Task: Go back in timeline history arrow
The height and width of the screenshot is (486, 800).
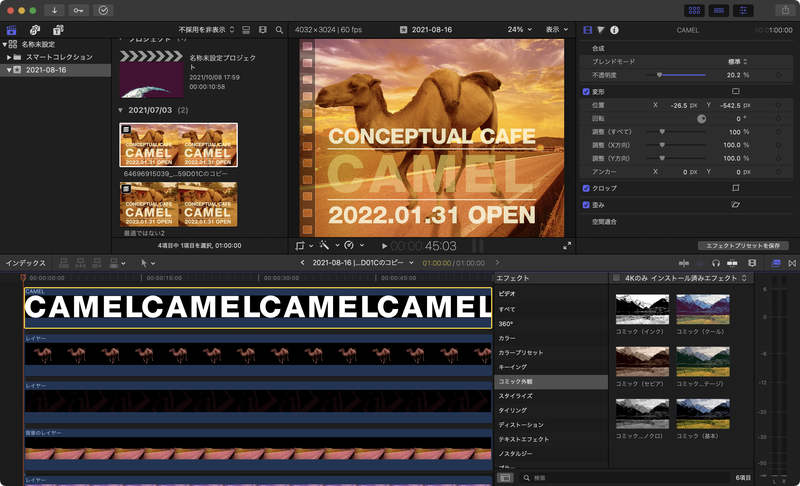Action: (x=302, y=263)
